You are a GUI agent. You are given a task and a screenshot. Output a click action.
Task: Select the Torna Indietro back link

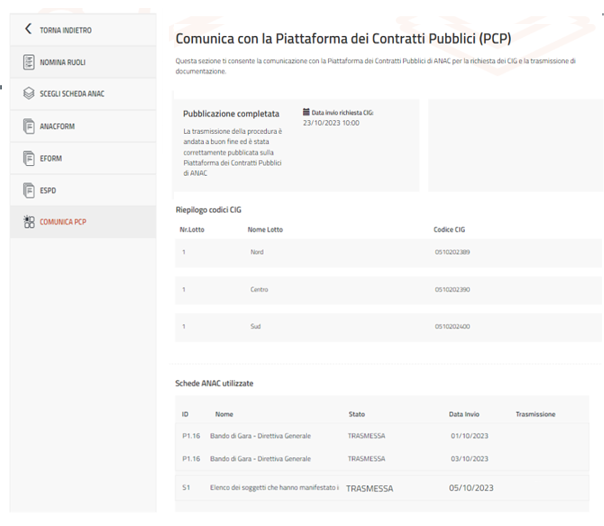point(67,30)
